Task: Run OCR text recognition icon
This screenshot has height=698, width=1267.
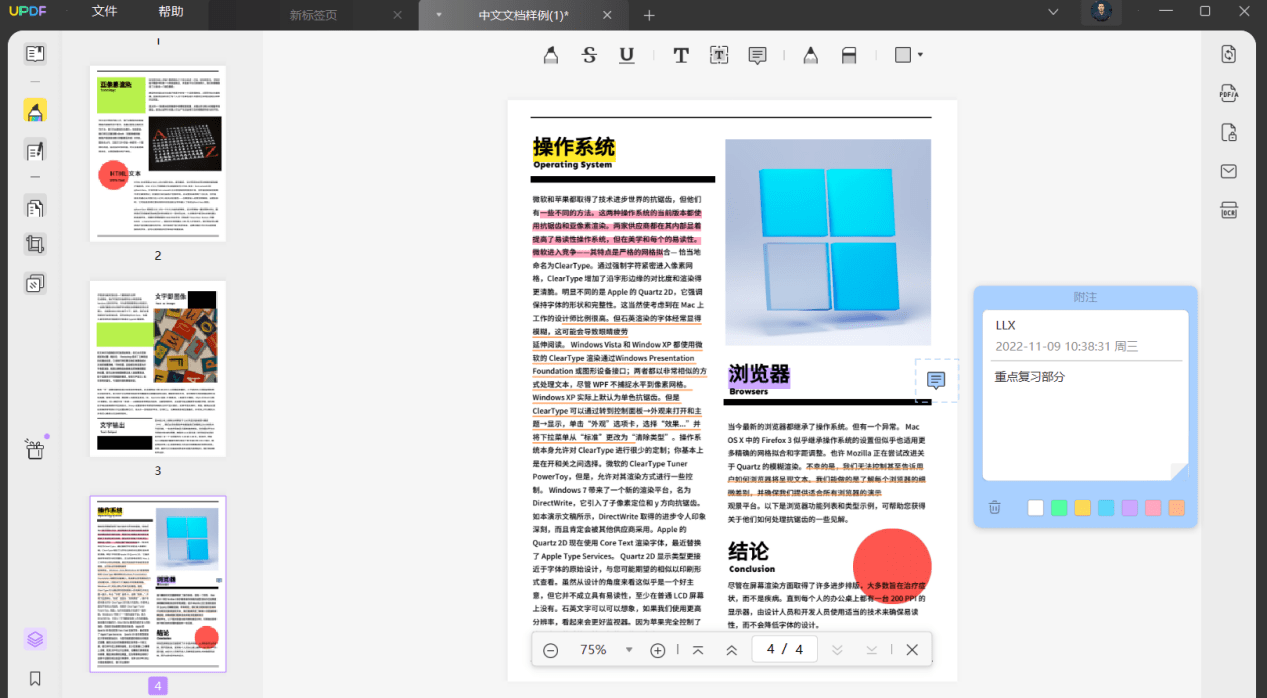Action: [1229, 210]
